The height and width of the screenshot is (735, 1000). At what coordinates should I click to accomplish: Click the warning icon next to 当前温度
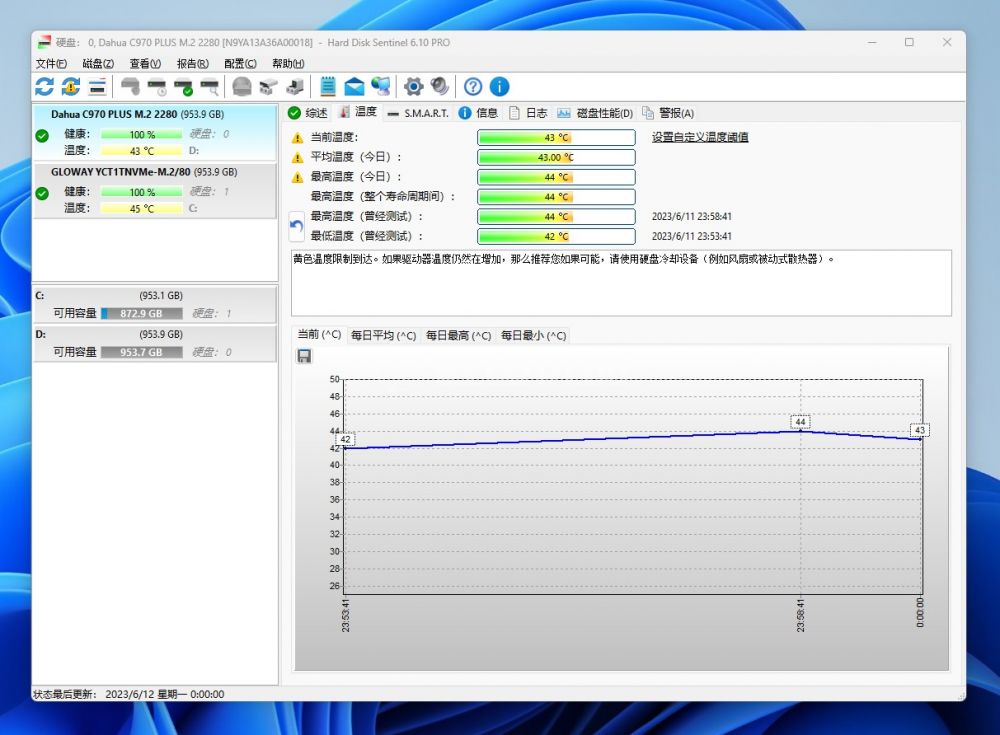(x=297, y=138)
